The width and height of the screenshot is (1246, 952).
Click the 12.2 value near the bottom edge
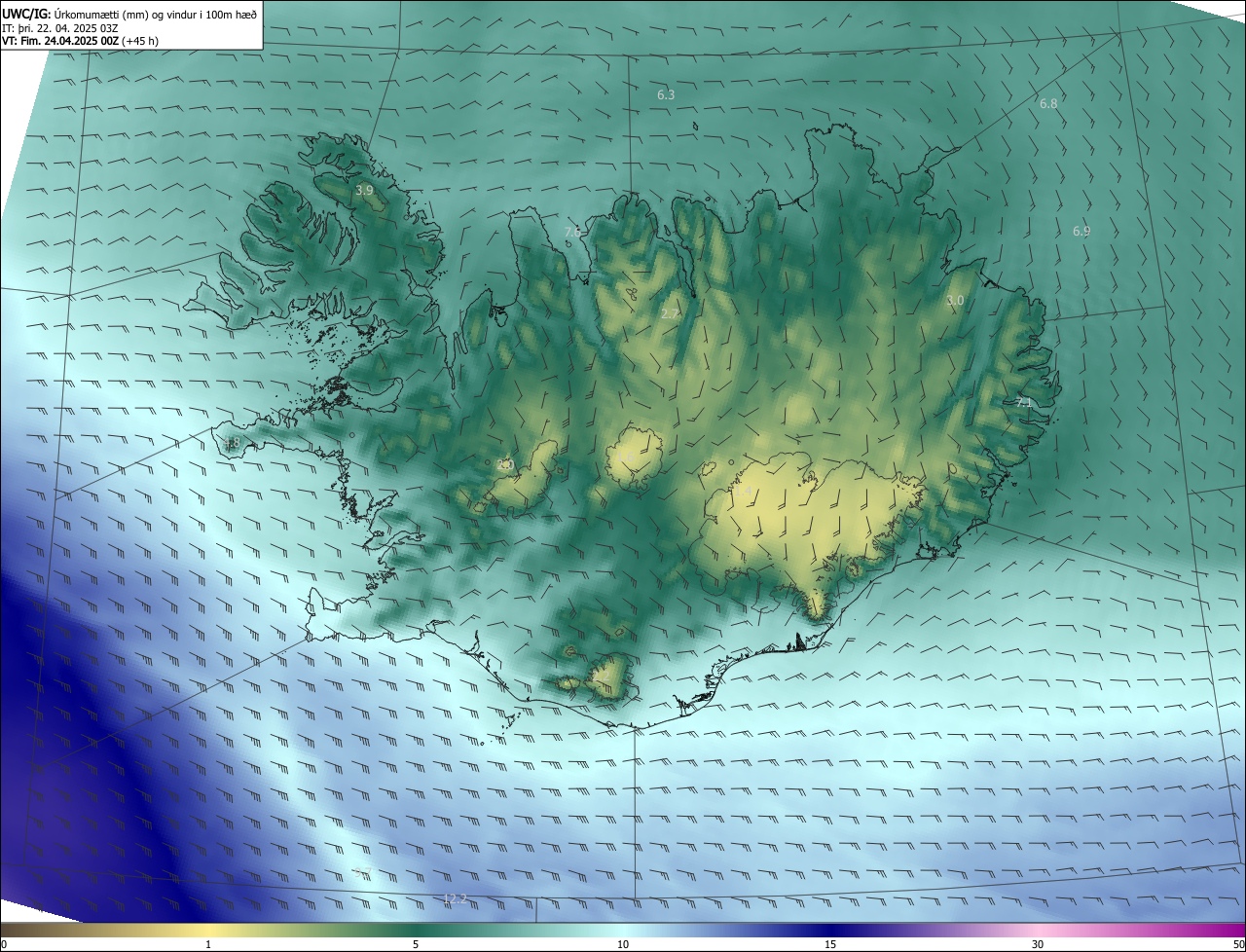(x=455, y=899)
